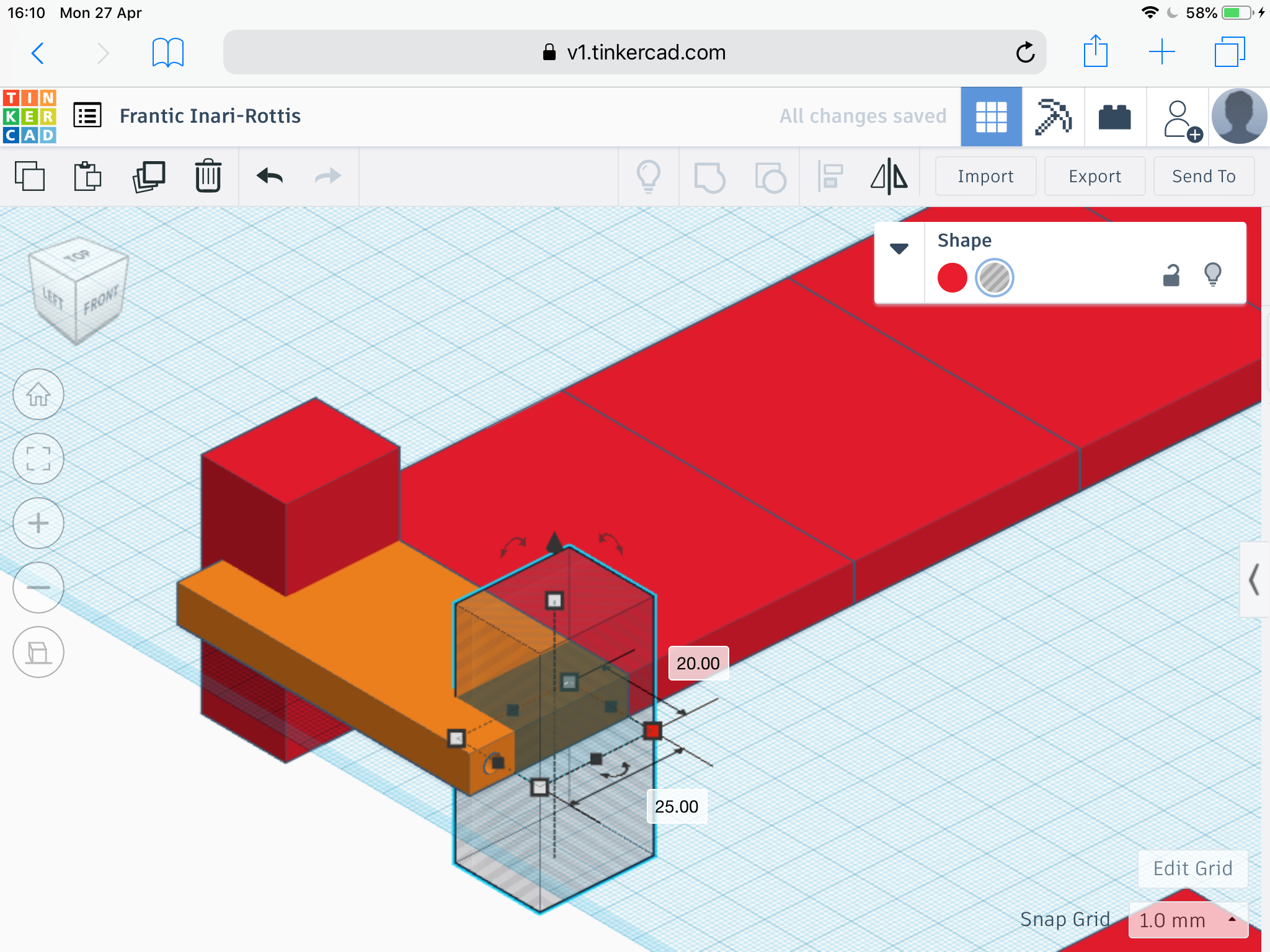Open the Safari share sheet
This screenshot has width=1270, height=952.
click(x=1096, y=51)
